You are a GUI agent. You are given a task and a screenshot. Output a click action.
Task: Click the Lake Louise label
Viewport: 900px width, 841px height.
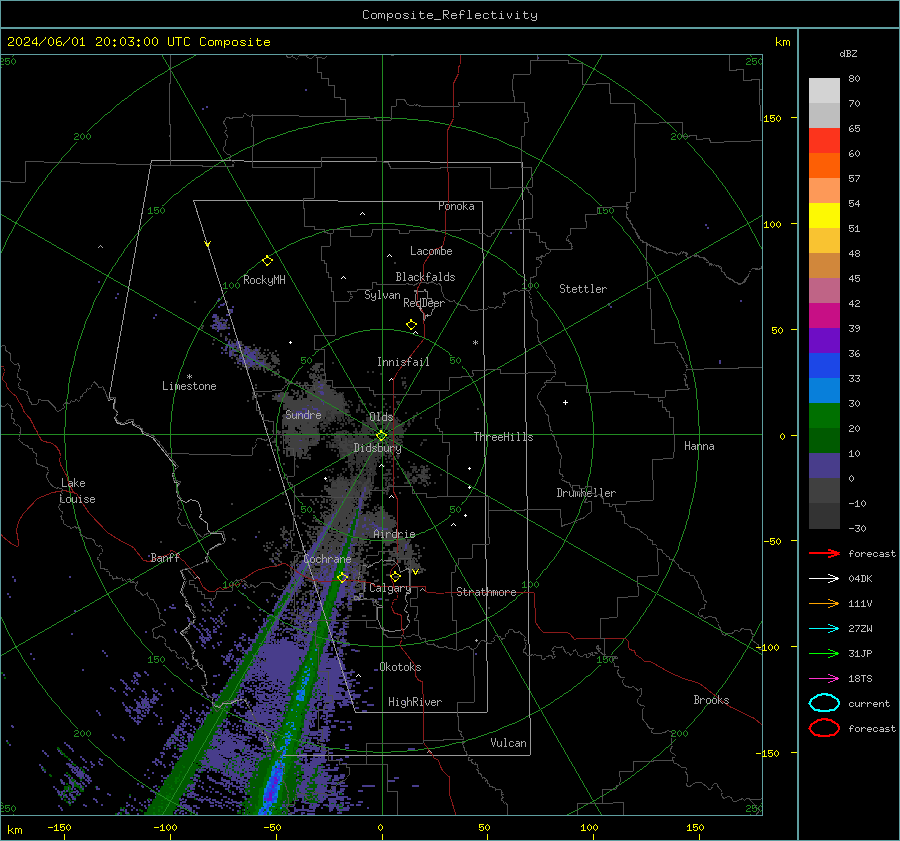[77, 491]
